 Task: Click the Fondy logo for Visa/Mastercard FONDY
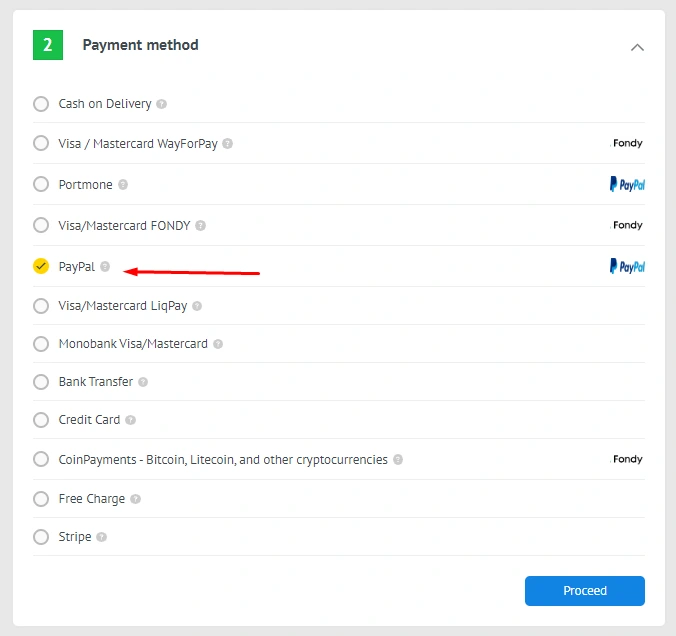[627, 226]
